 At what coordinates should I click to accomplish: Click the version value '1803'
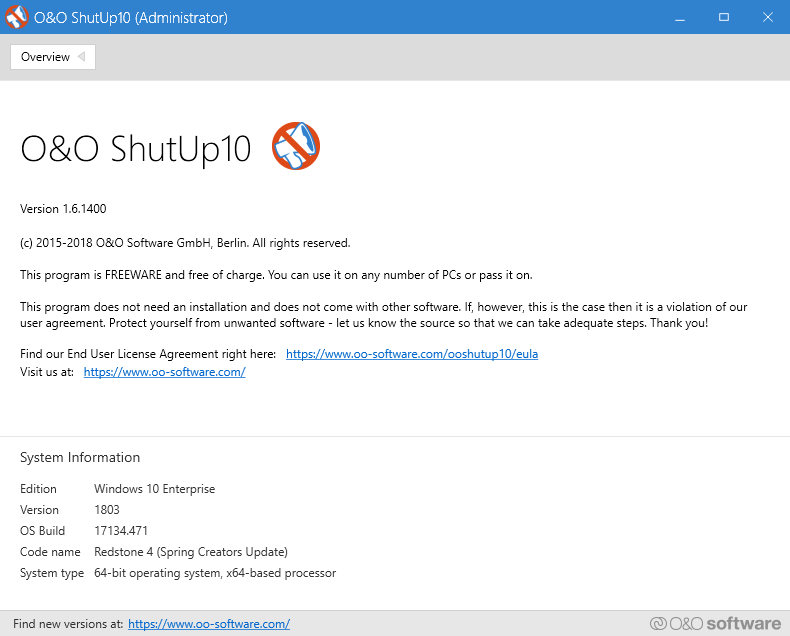click(x=107, y=510)
